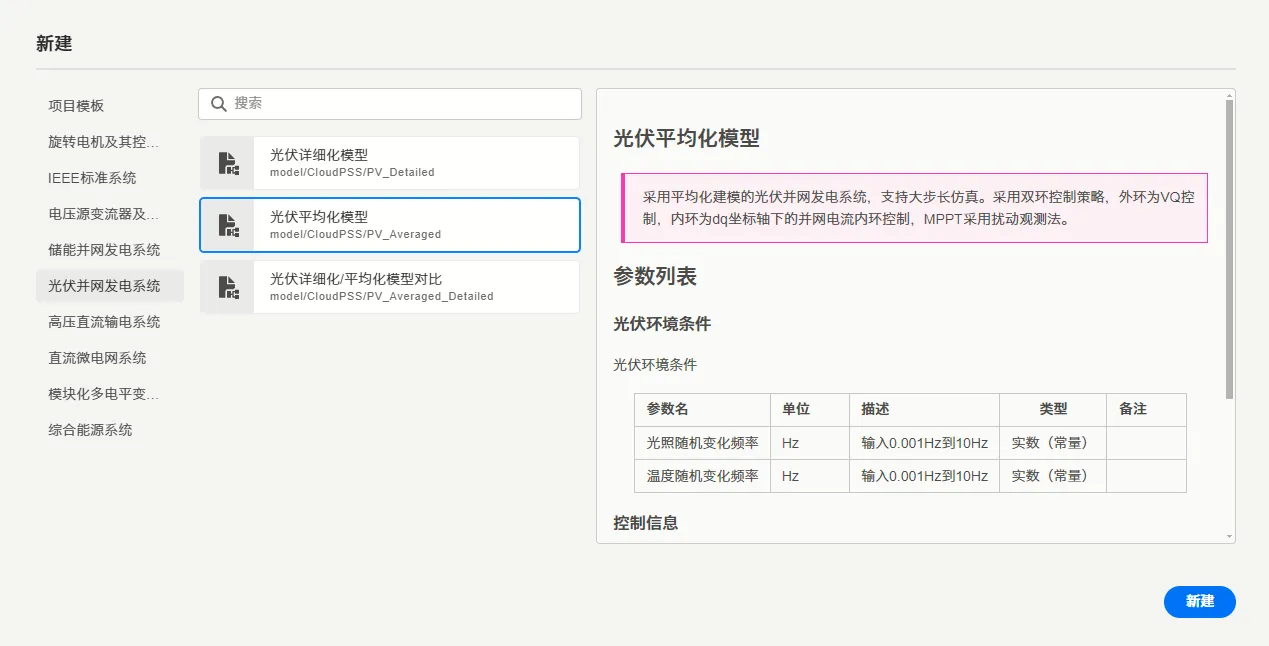Click the 温度随机变化频率 table cell
Image resolution: width=1269 pixels, height=646 pixels.
tap(703, 476)
